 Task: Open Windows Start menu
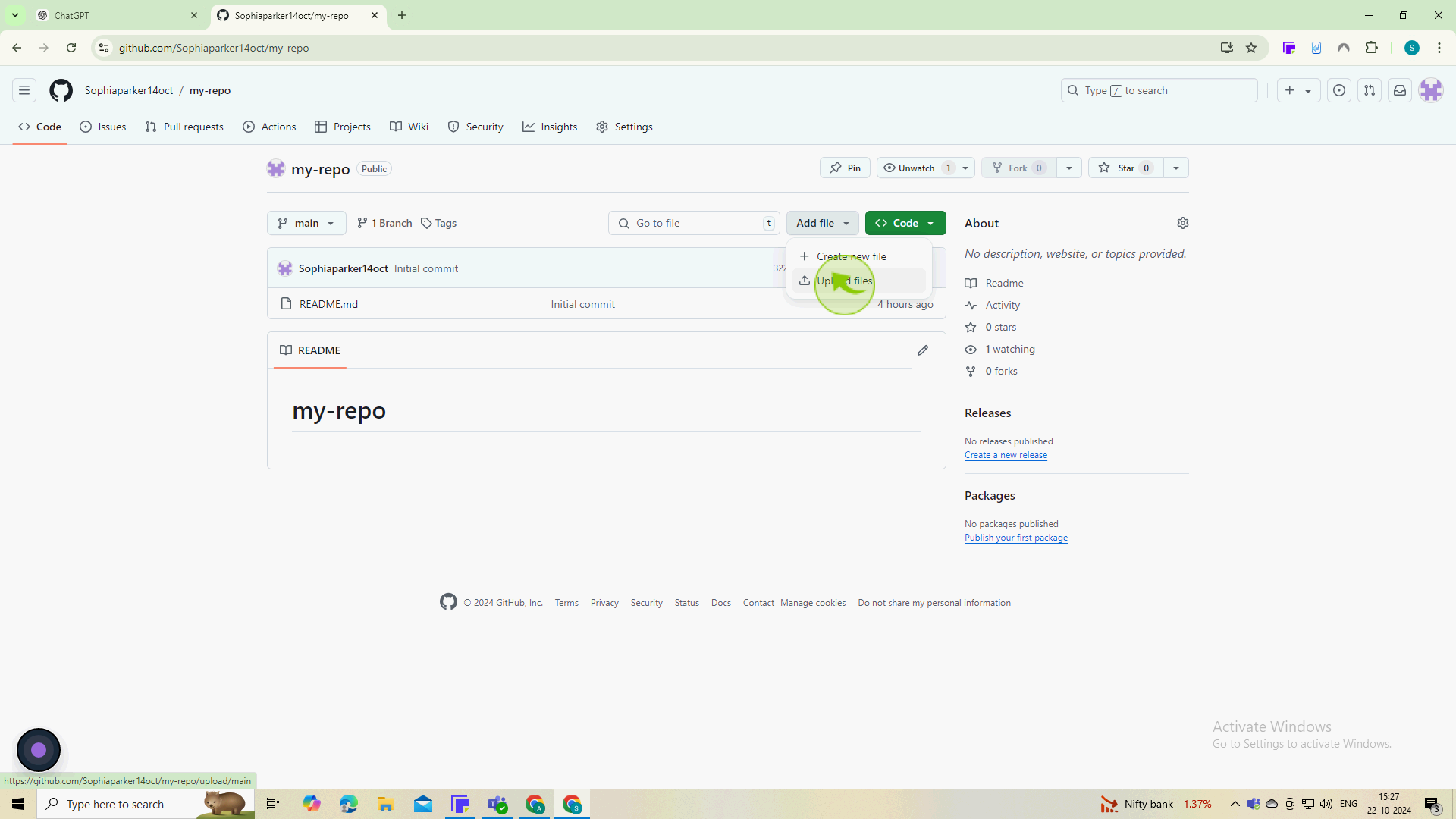18,804
